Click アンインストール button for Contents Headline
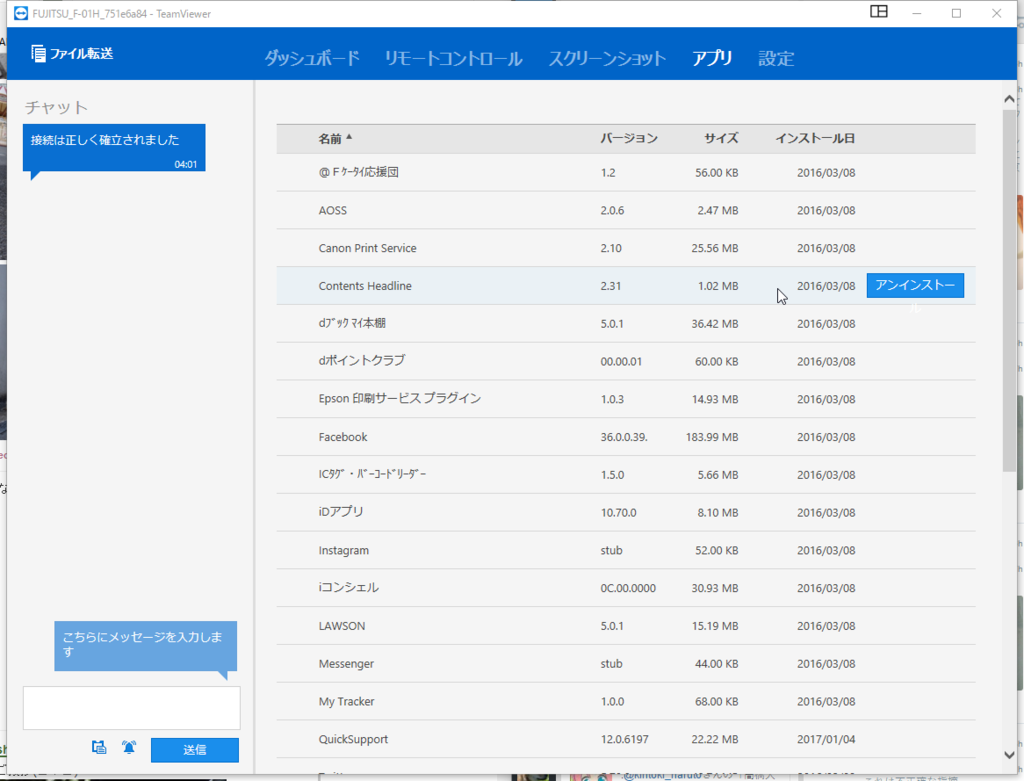 (915, 285)
